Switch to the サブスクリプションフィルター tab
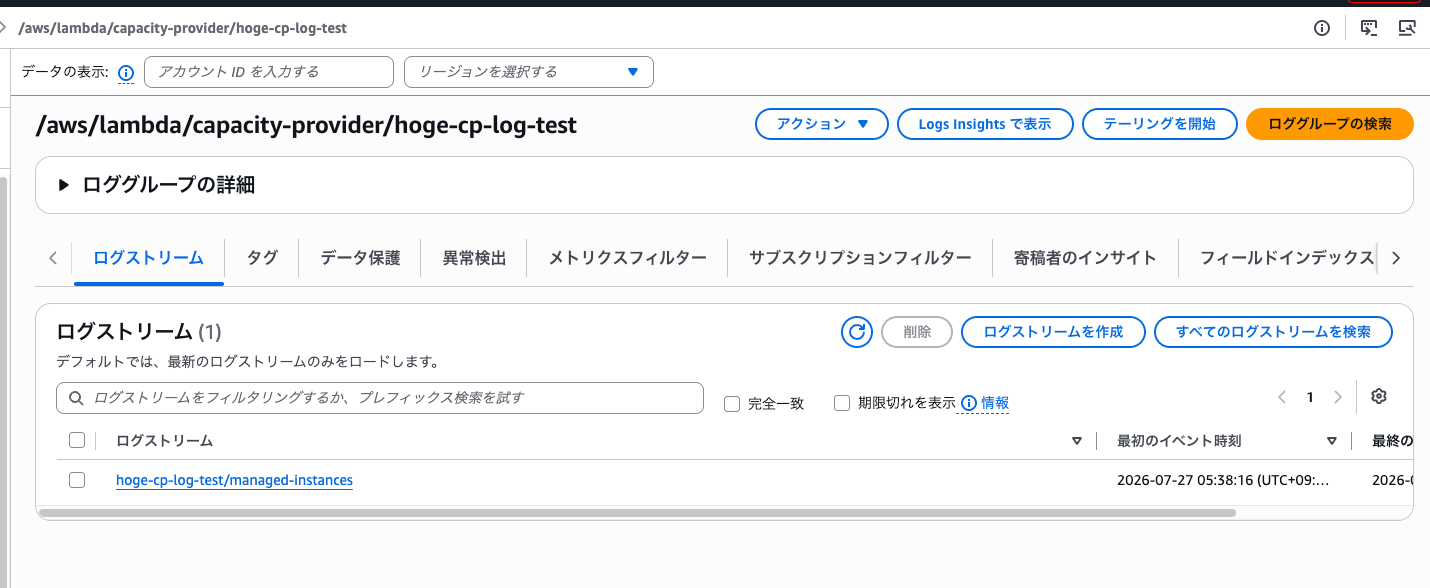1430x588 pixels. tap(860, 258)
